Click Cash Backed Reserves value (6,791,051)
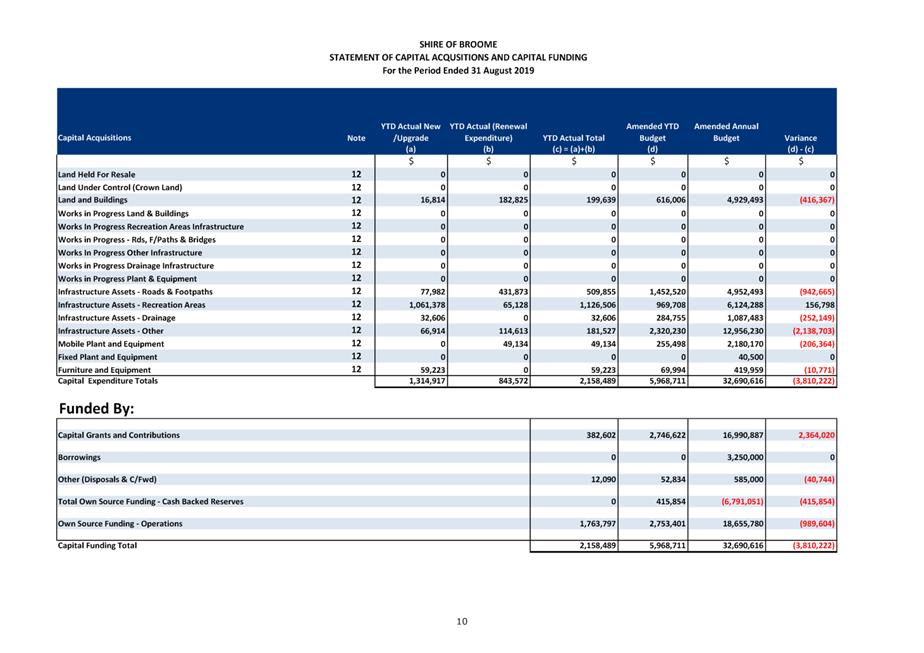This screenshot has width=924, height=653. click(742, 502)
